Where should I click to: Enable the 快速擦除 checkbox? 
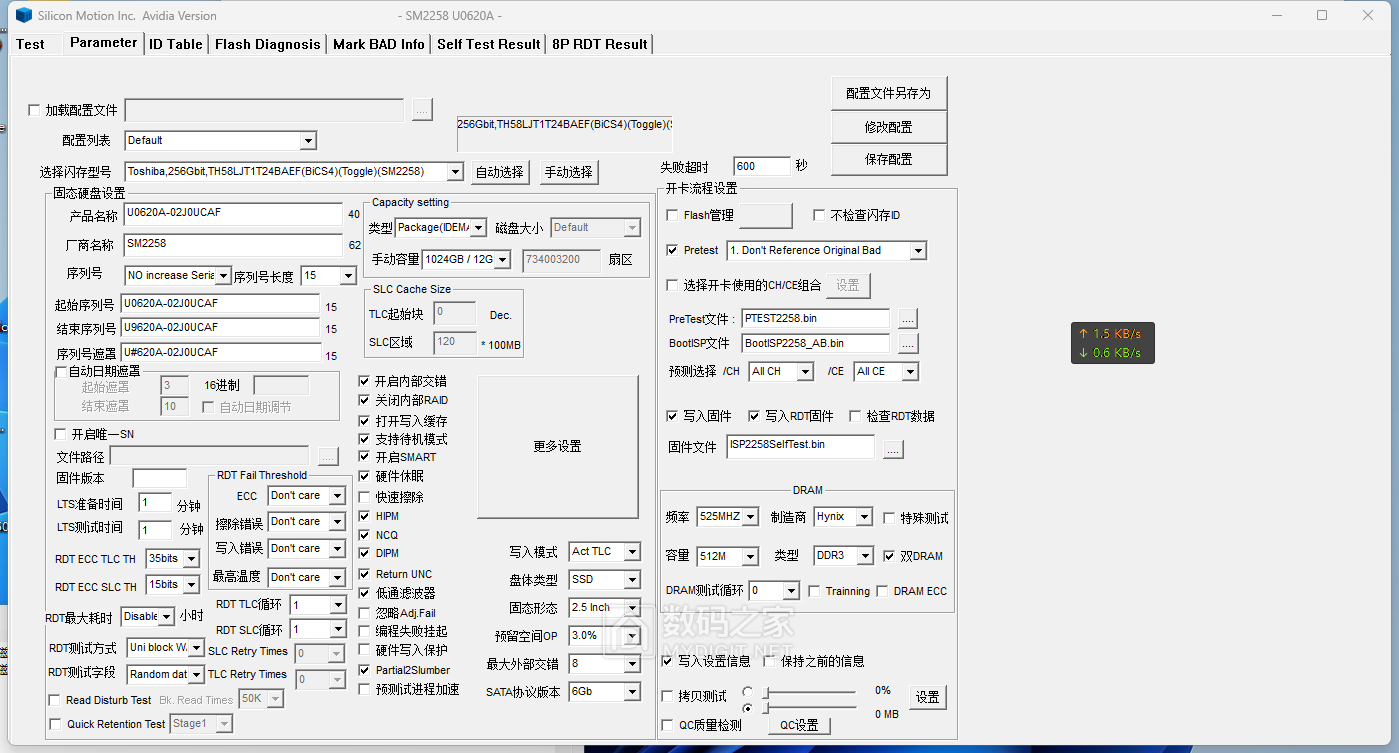pyautogui.click(x=365, y=497)
